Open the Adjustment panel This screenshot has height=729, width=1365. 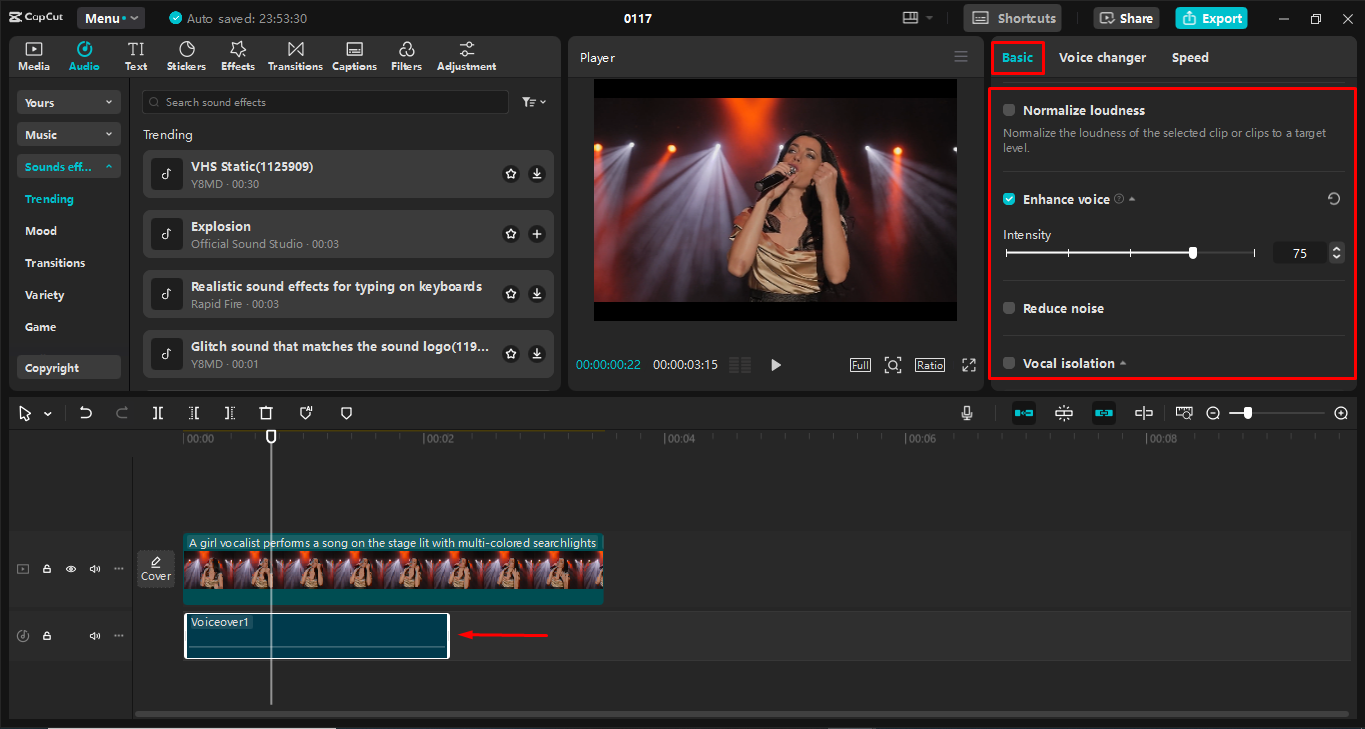point(466,56)
